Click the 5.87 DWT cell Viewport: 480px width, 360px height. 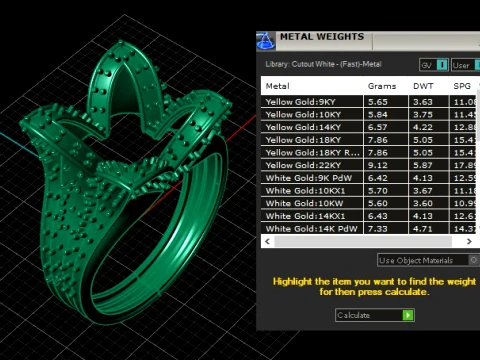[429, 165]
